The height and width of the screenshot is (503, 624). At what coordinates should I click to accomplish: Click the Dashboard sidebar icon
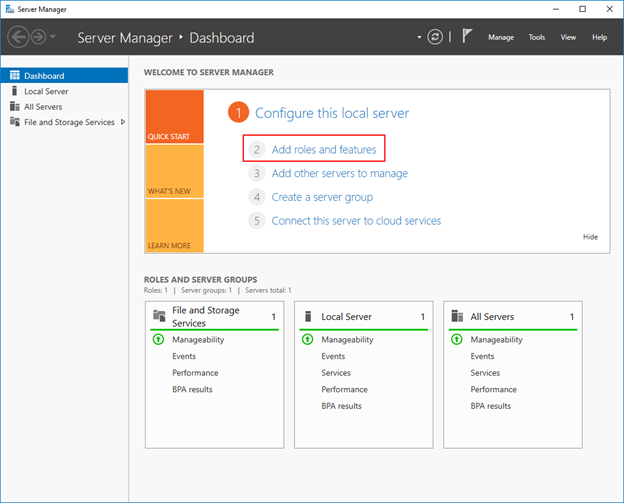point(15,75)
